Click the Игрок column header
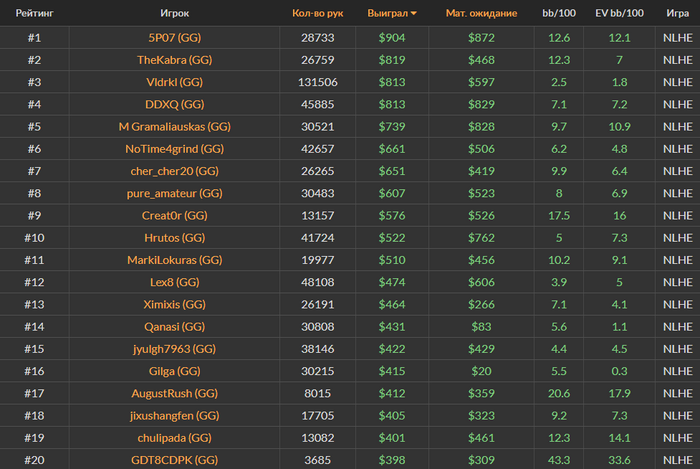The width and height of the screenshot is (700, 469). (174, 14)
